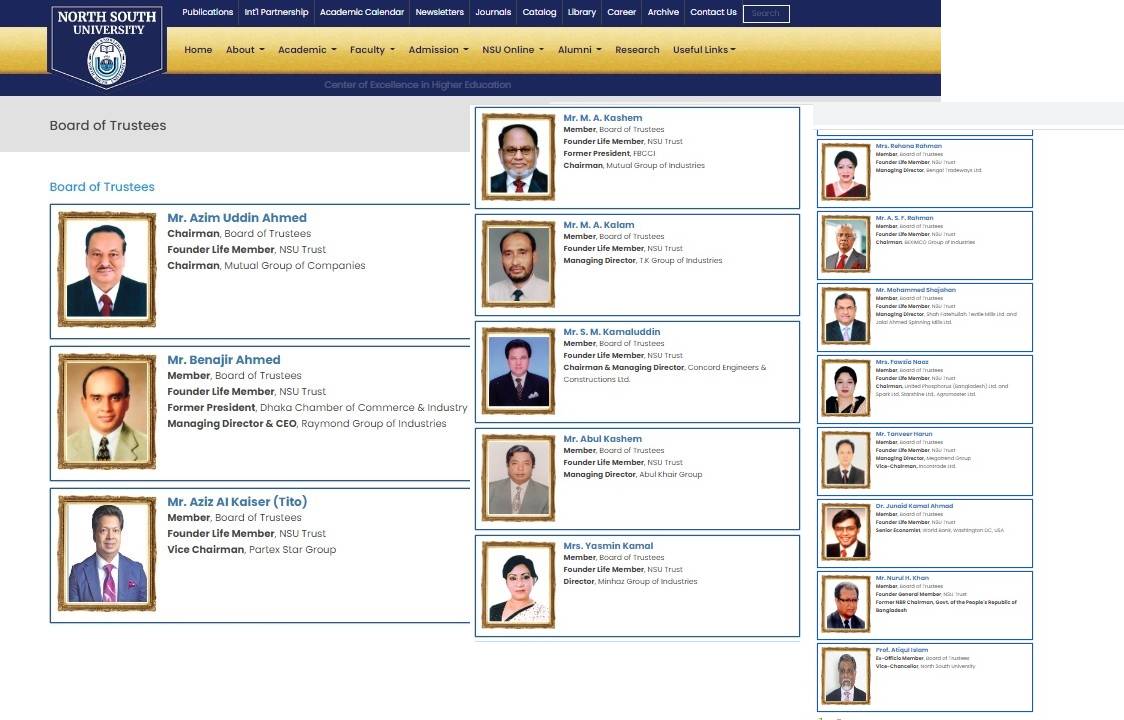This screenshot has height=720, width=1124.
Task: Open the Research menu item
Action: pyautogui.click(x=637, y=49)
